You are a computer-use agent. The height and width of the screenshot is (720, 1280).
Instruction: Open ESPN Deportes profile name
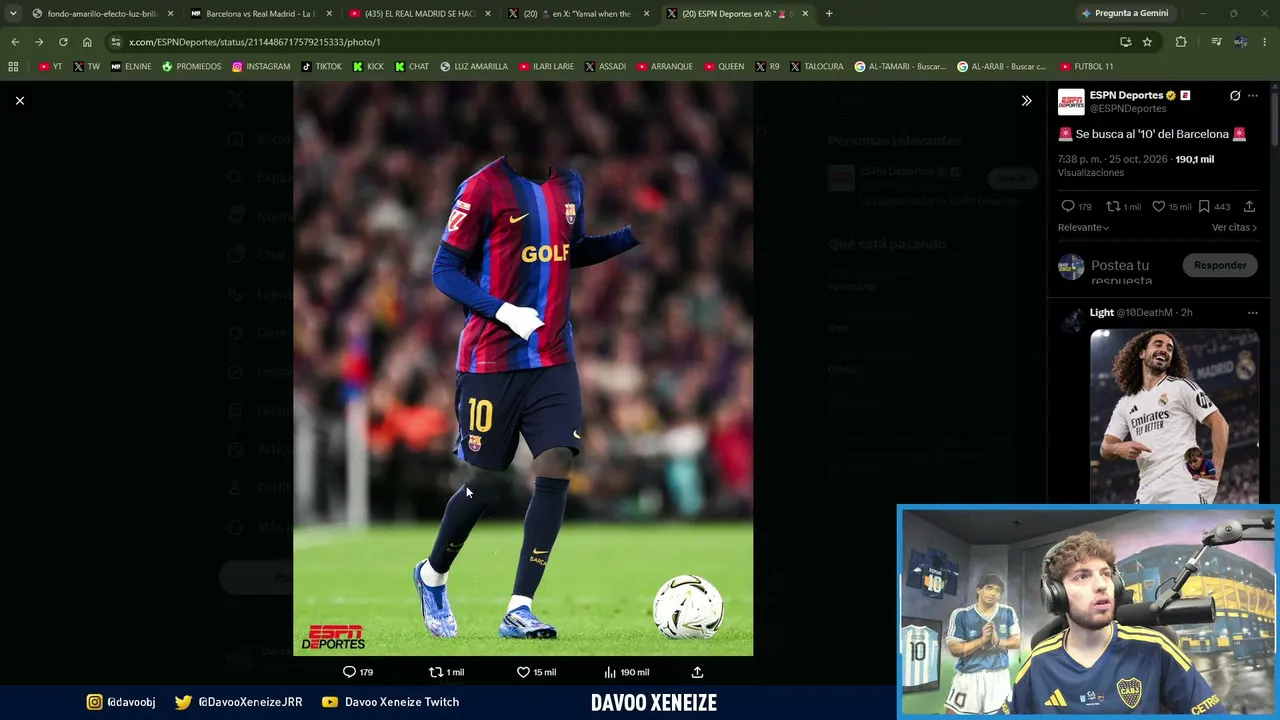tap(1126, 95)
